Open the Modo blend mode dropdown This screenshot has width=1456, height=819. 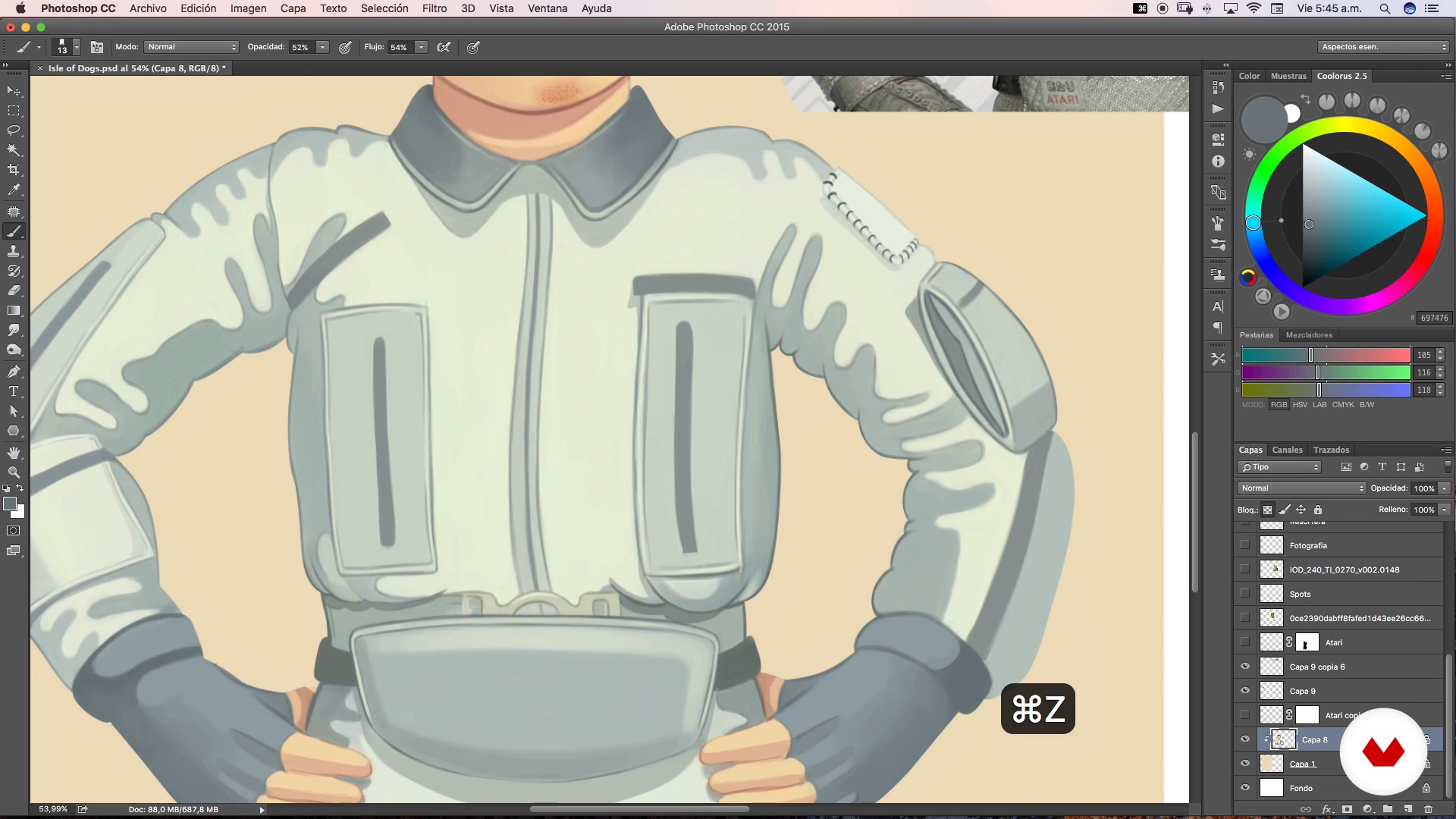pyautogui.click(x=191, y=47)
